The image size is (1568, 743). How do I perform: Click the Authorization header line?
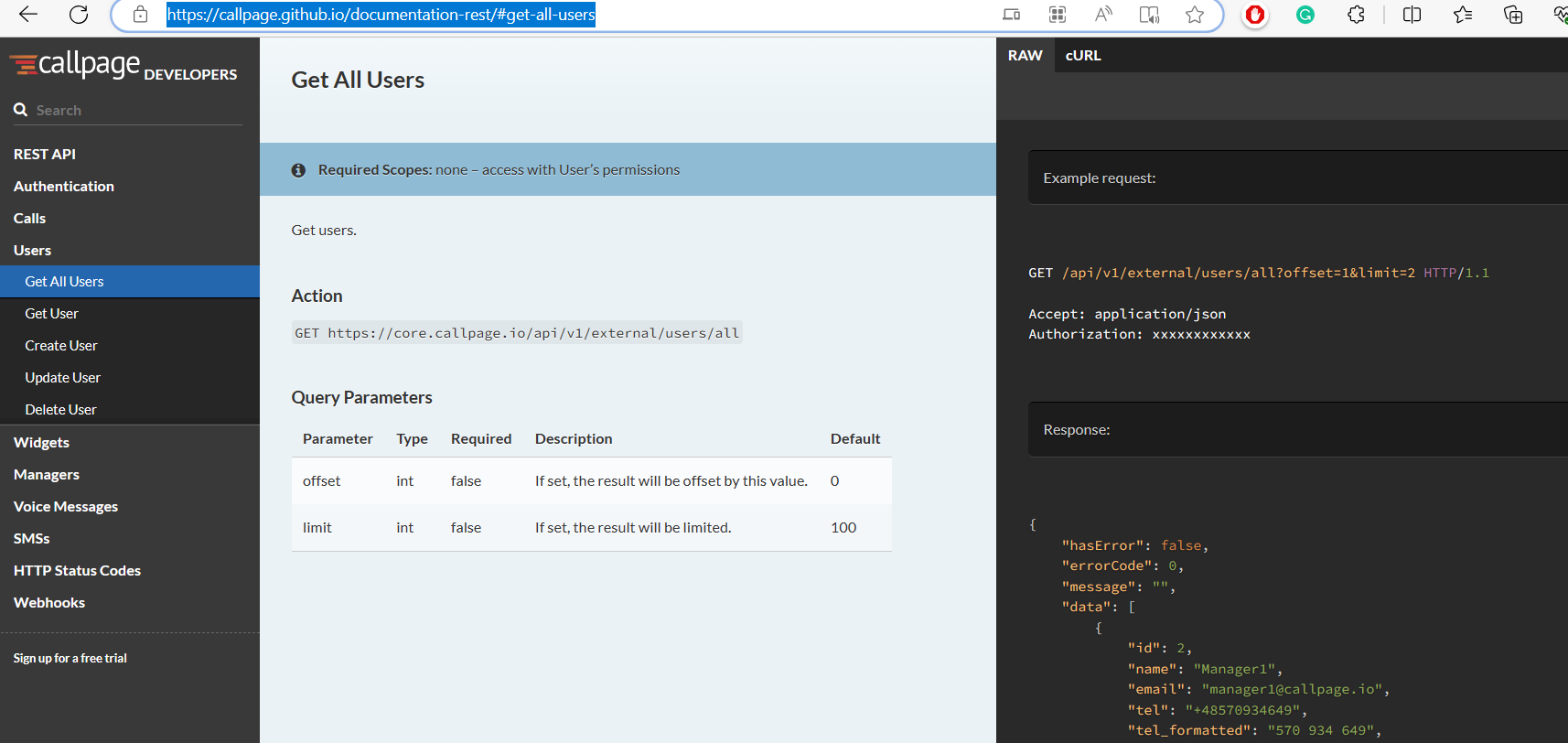pyautogui.click(x=1139, y=334)
